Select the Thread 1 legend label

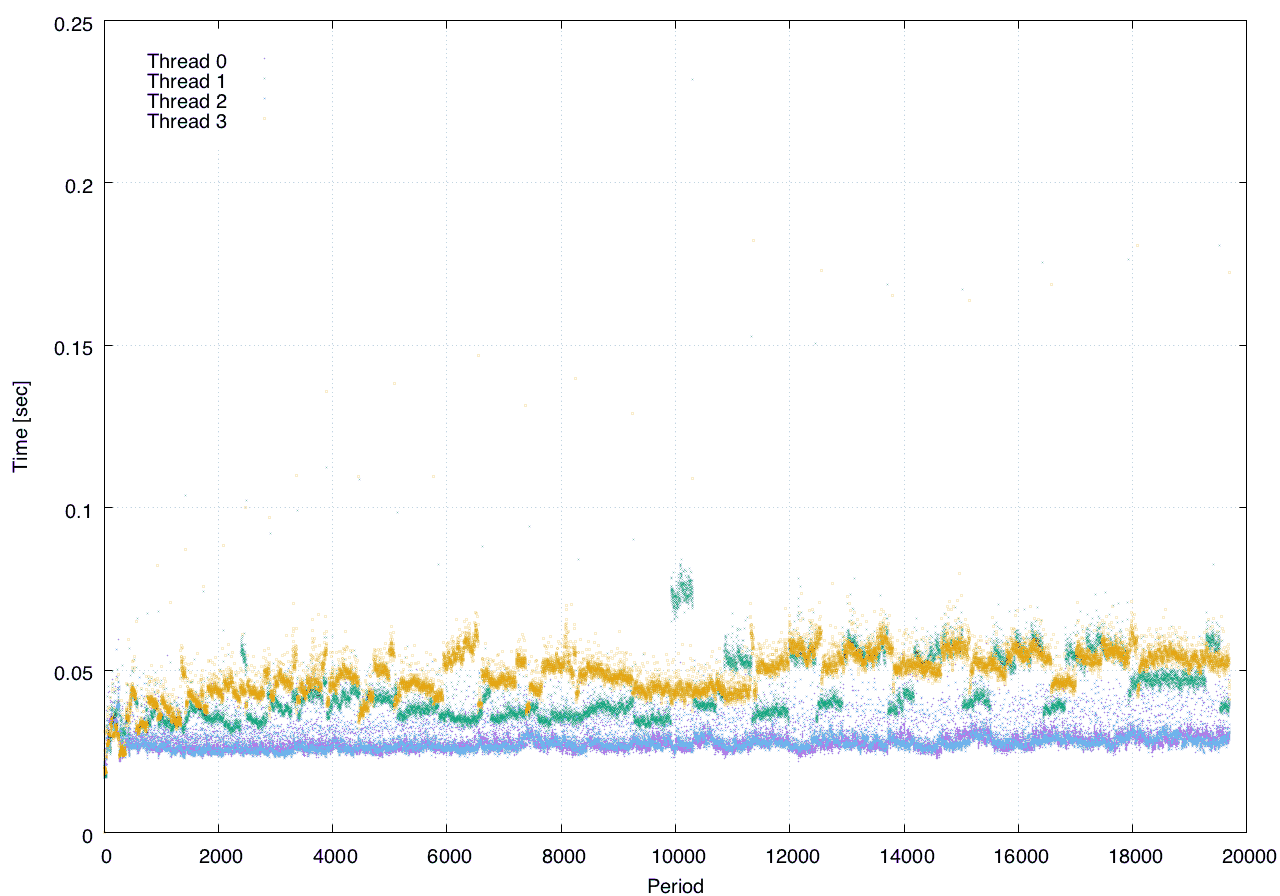[187, 81]
